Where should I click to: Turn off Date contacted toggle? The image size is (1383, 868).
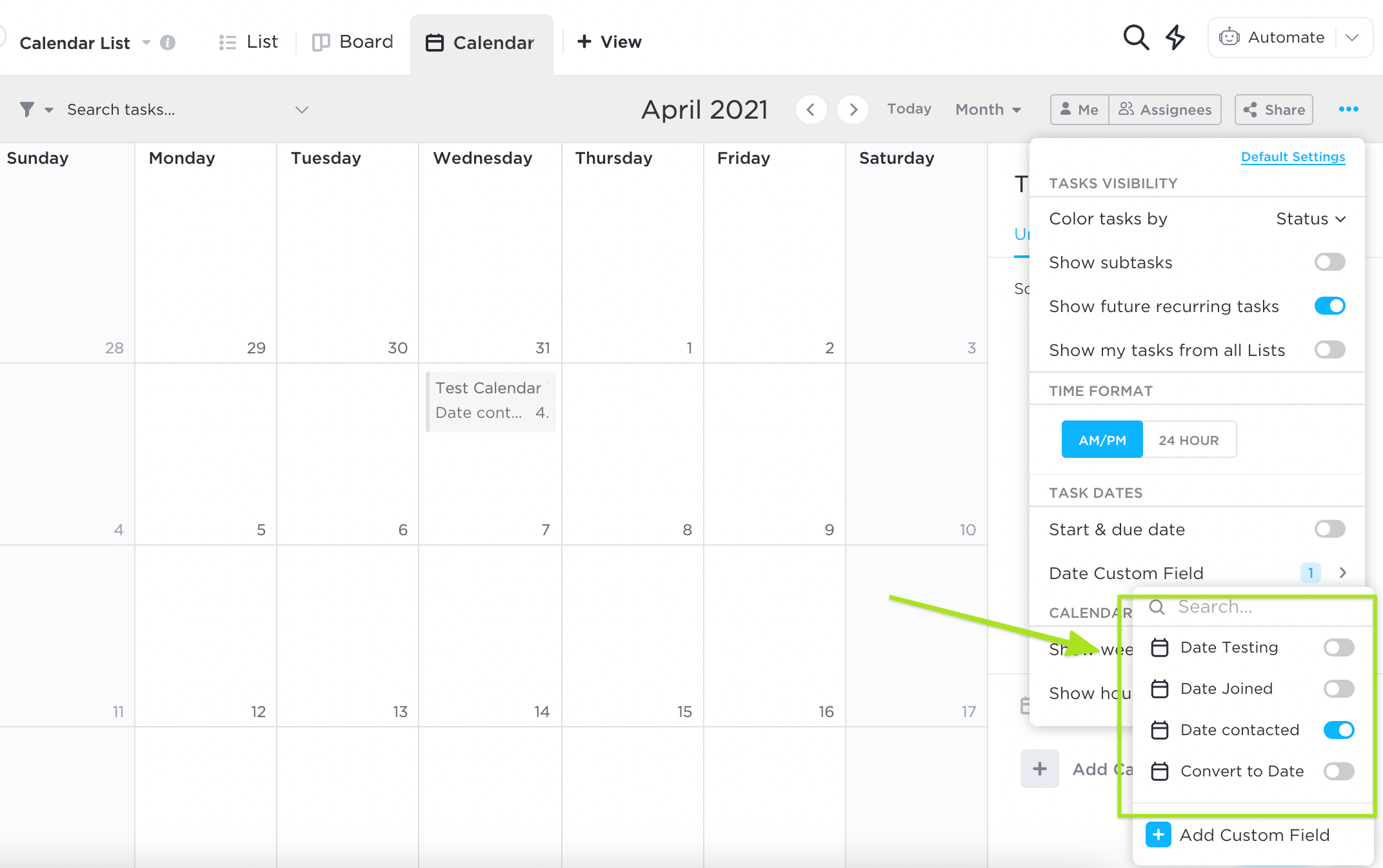pos(1338,730)
